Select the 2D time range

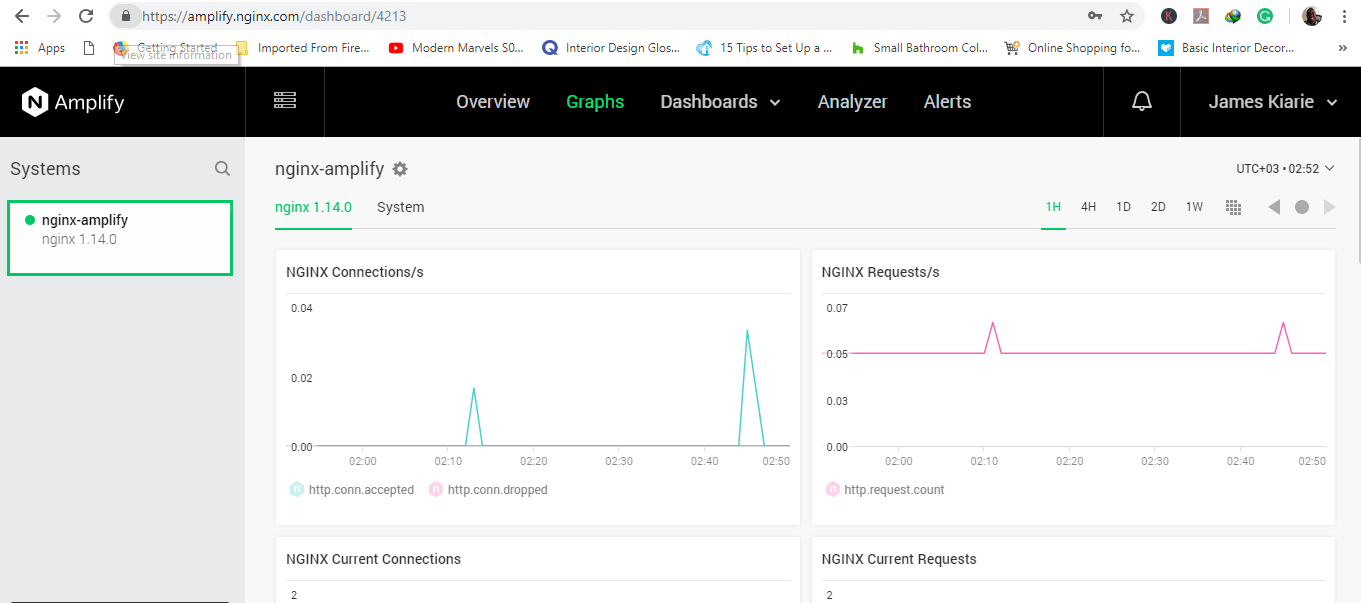tap(1158, 207)
